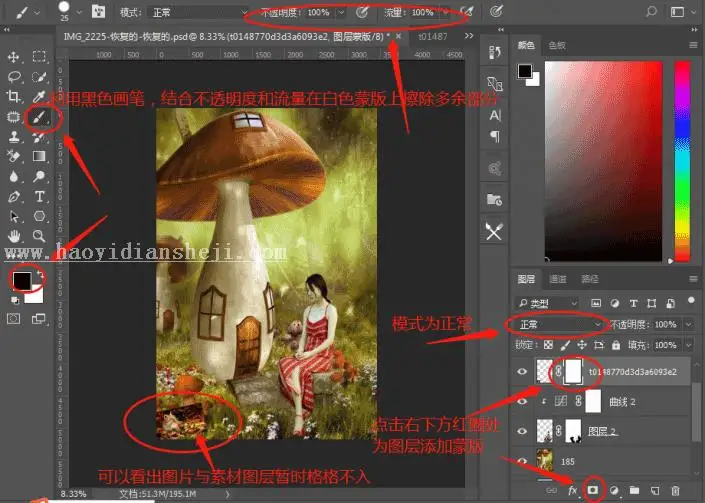This screenshot has width=705, height=503.
Task: Hide the t0148770d3d3a6093e2 layer
Action: (522, 372)
